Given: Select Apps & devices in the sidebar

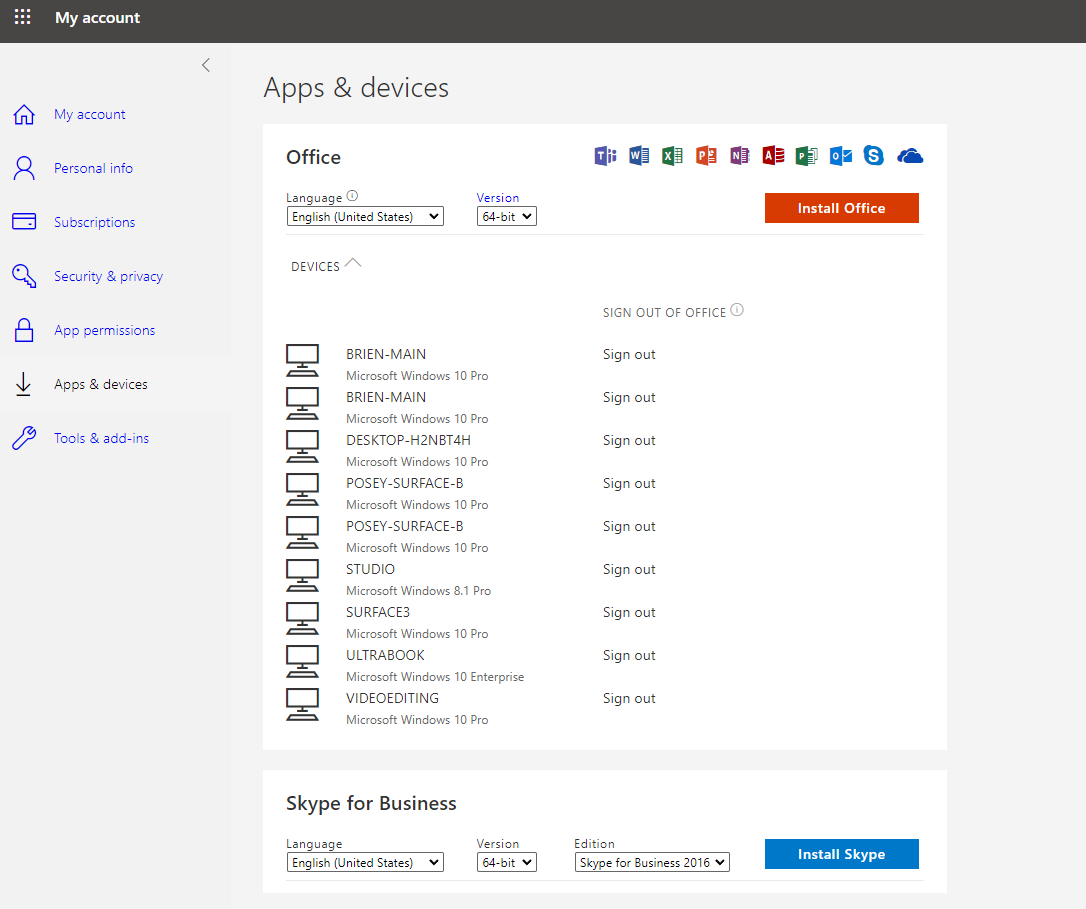Looking at the screenshot, I should (x=101, y=385).
